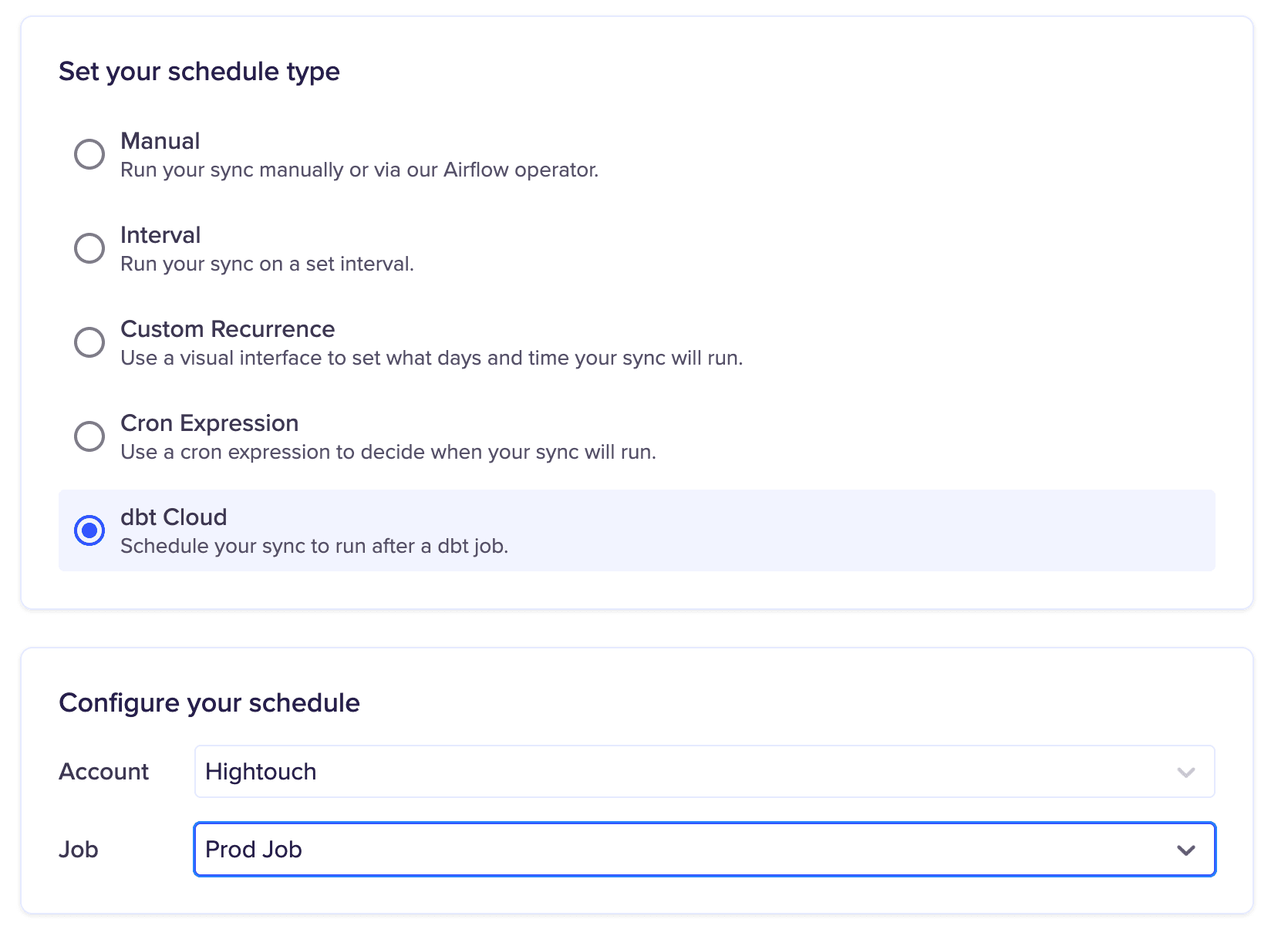Select the Interval radio button circle
1288x936 pixels.
89,248
